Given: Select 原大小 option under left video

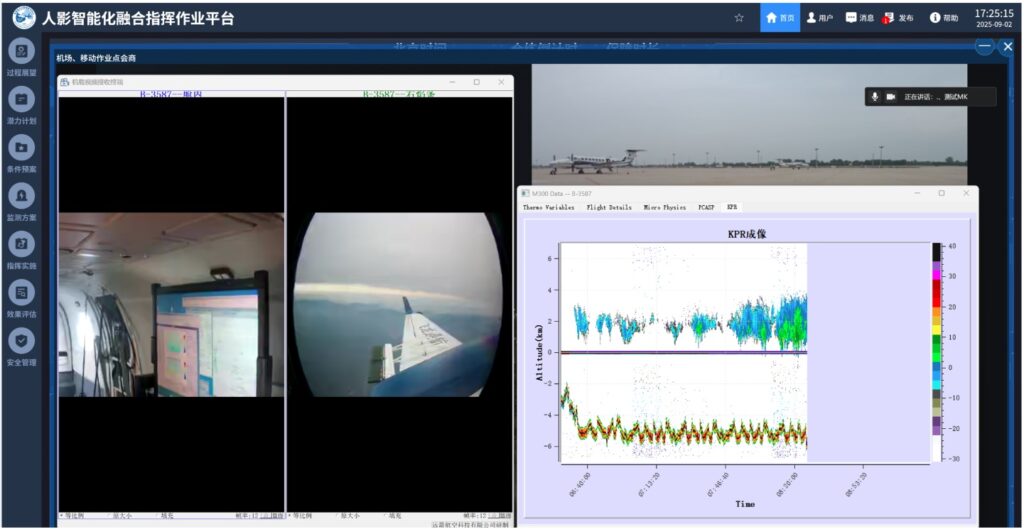Looking at the screenshot, I should click(118, 516).
